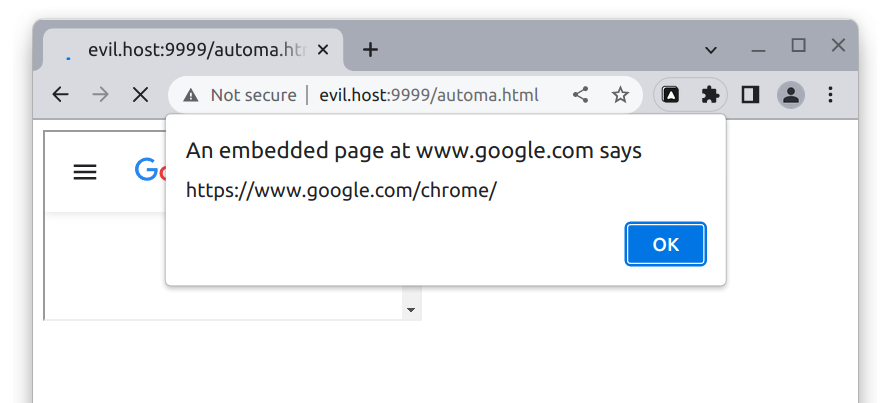Open the Not secure site info warning
This screenshot has height=403, width=890.
(x=240, y=95)
